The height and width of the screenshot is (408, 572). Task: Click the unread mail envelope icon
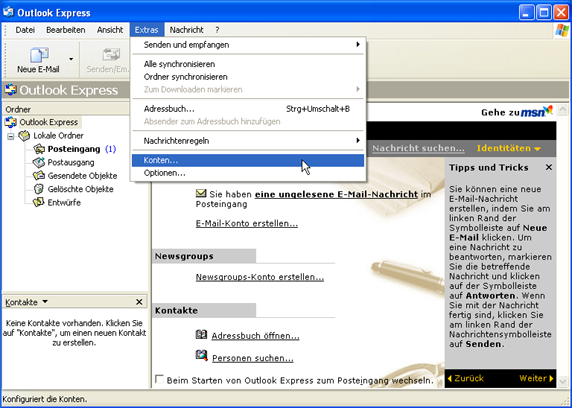(x=201, y=193)
